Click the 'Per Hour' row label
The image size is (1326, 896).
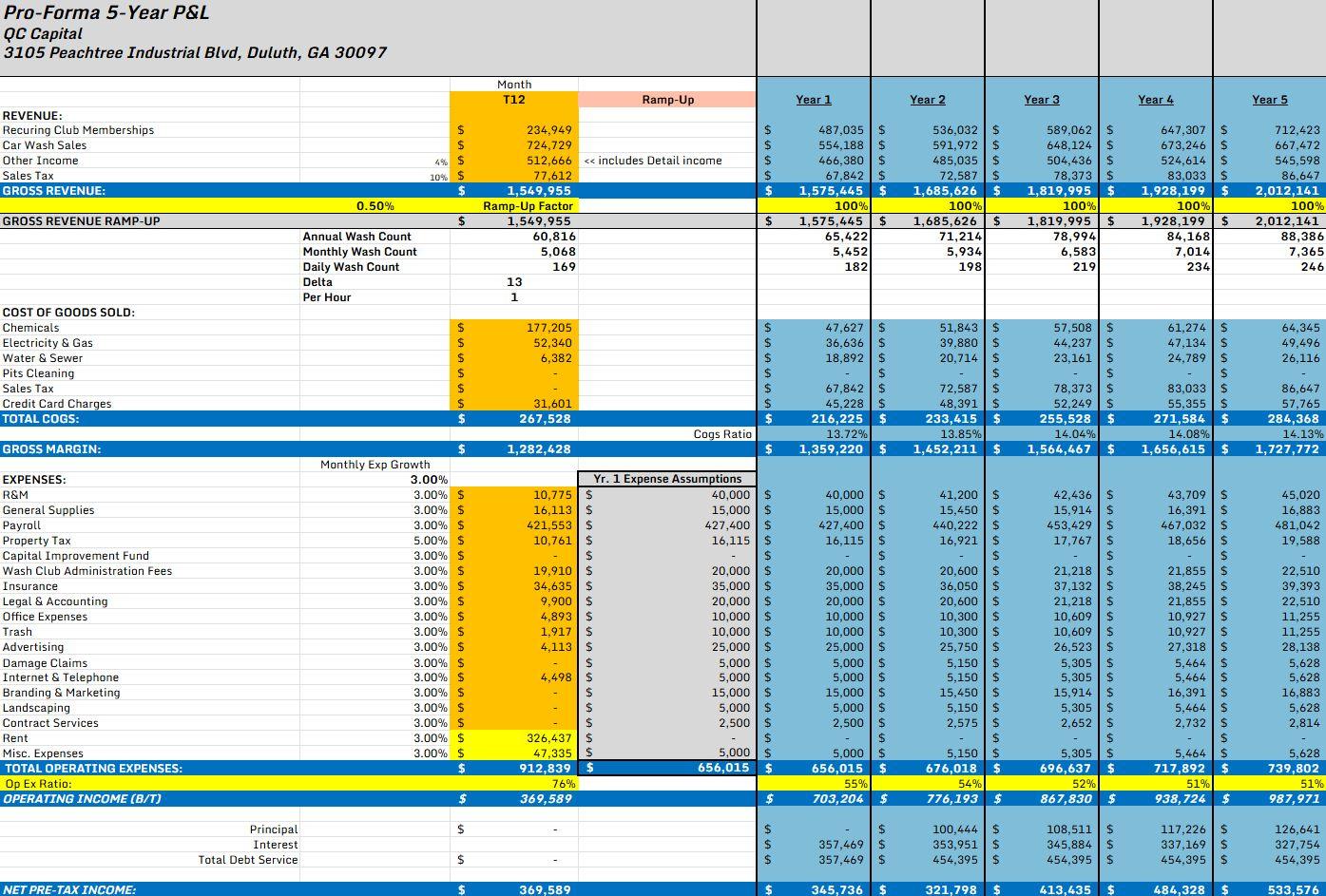327,297
